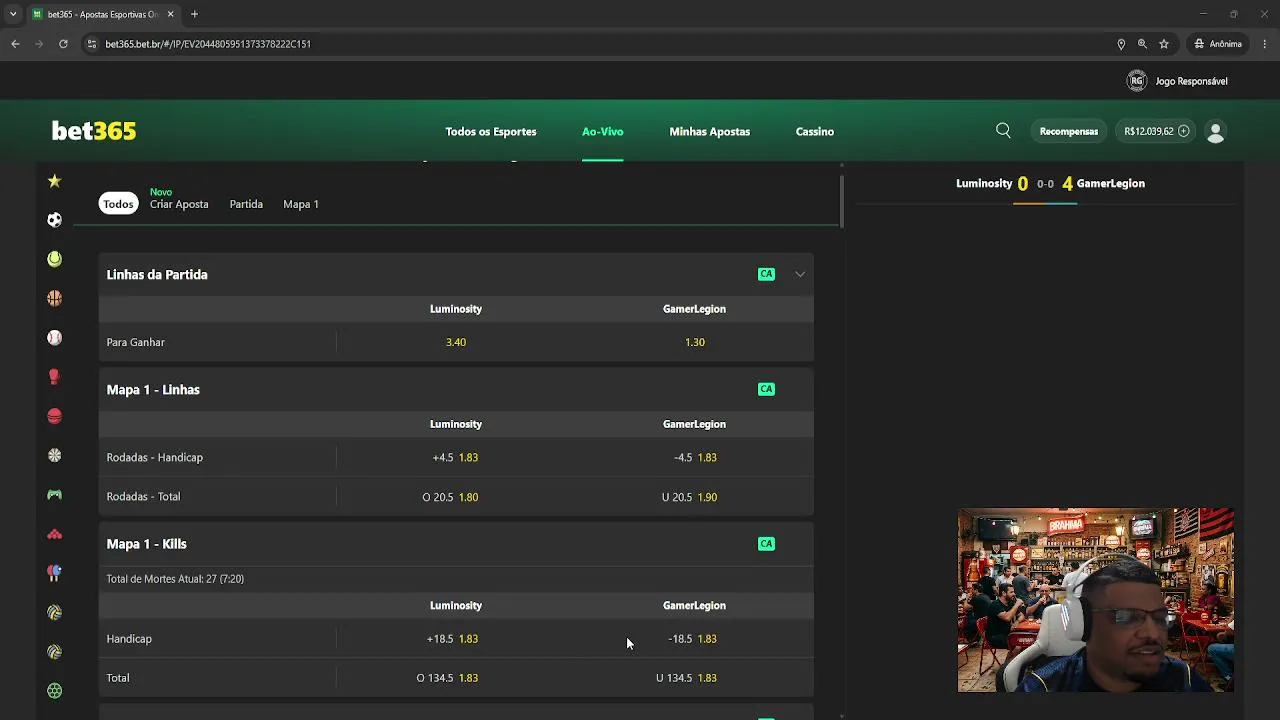The width and height of the screenshot is (1280, 720).
Task: Pick GamerLegion -18.5 kills handicap
Action: click(x=695, y=639)
